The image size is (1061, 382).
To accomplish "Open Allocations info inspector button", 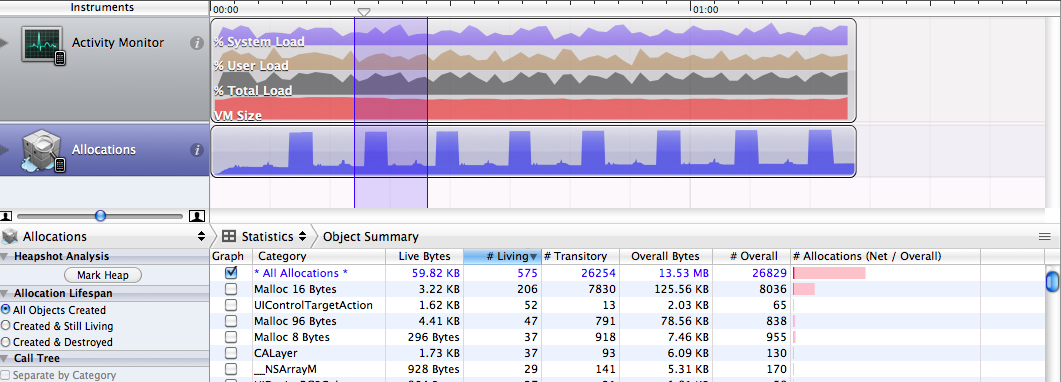I will 197,150.
